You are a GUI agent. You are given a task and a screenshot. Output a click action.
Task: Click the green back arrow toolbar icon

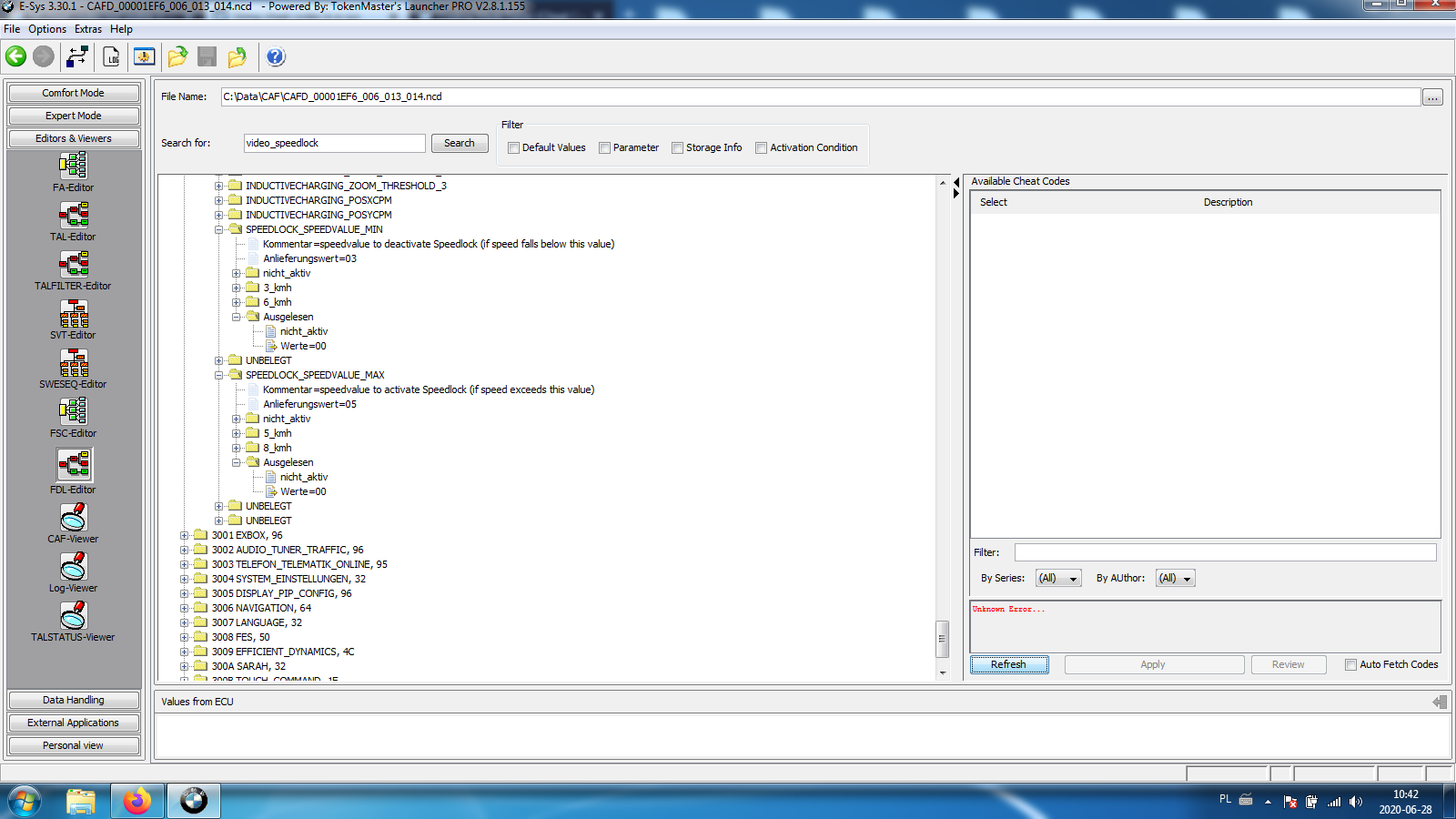pos(15,56)
